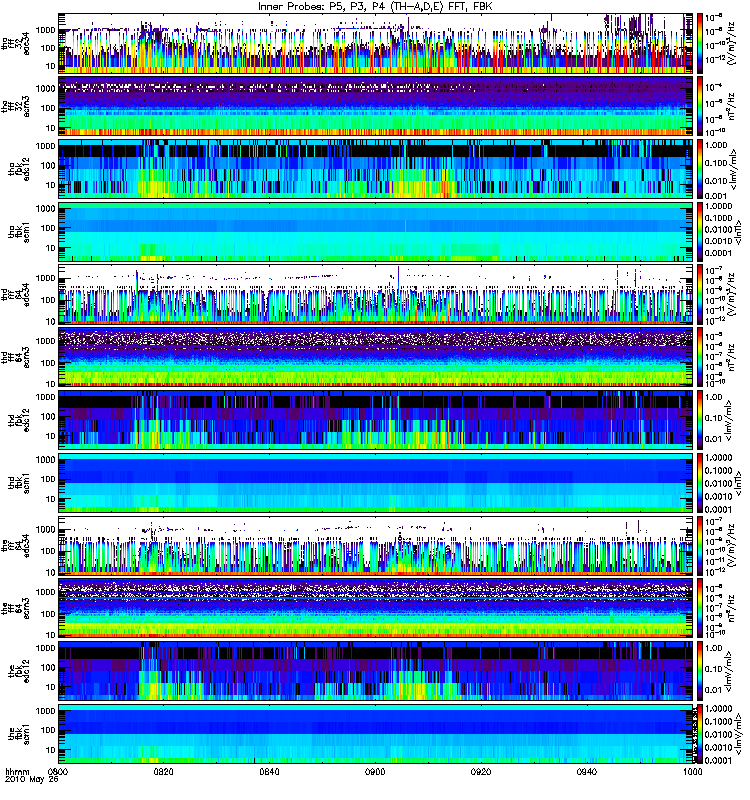Click the color bar of thd fbk scm1 panel
Image resolution: width=750 pixels, height=800 pixels.
[x=700, y=483]
